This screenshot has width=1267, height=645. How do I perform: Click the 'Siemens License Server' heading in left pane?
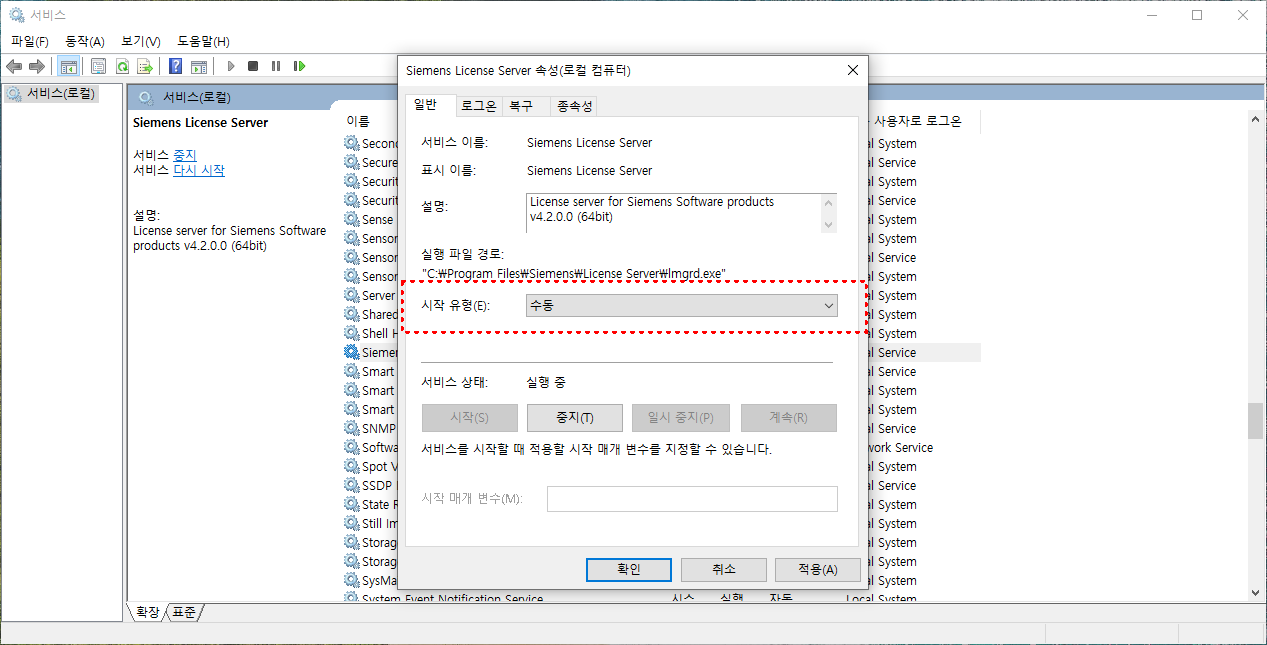[201, 122]
